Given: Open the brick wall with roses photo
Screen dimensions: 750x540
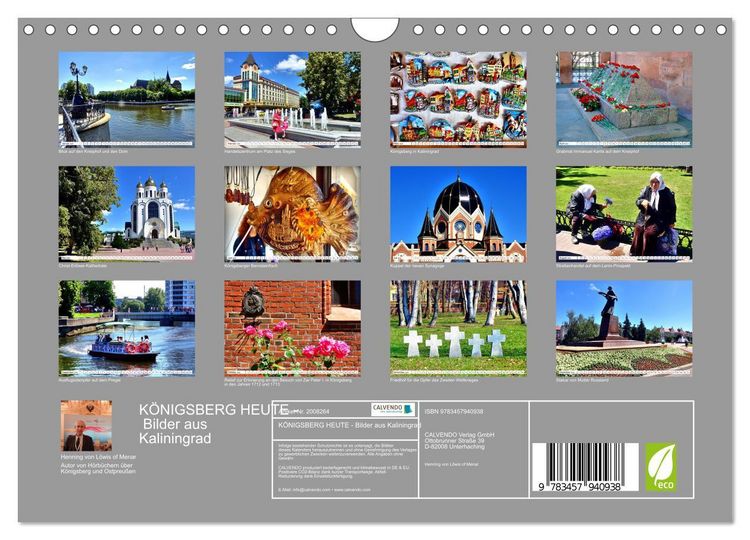Looking at the screenshot, I should tap(292, 328).
